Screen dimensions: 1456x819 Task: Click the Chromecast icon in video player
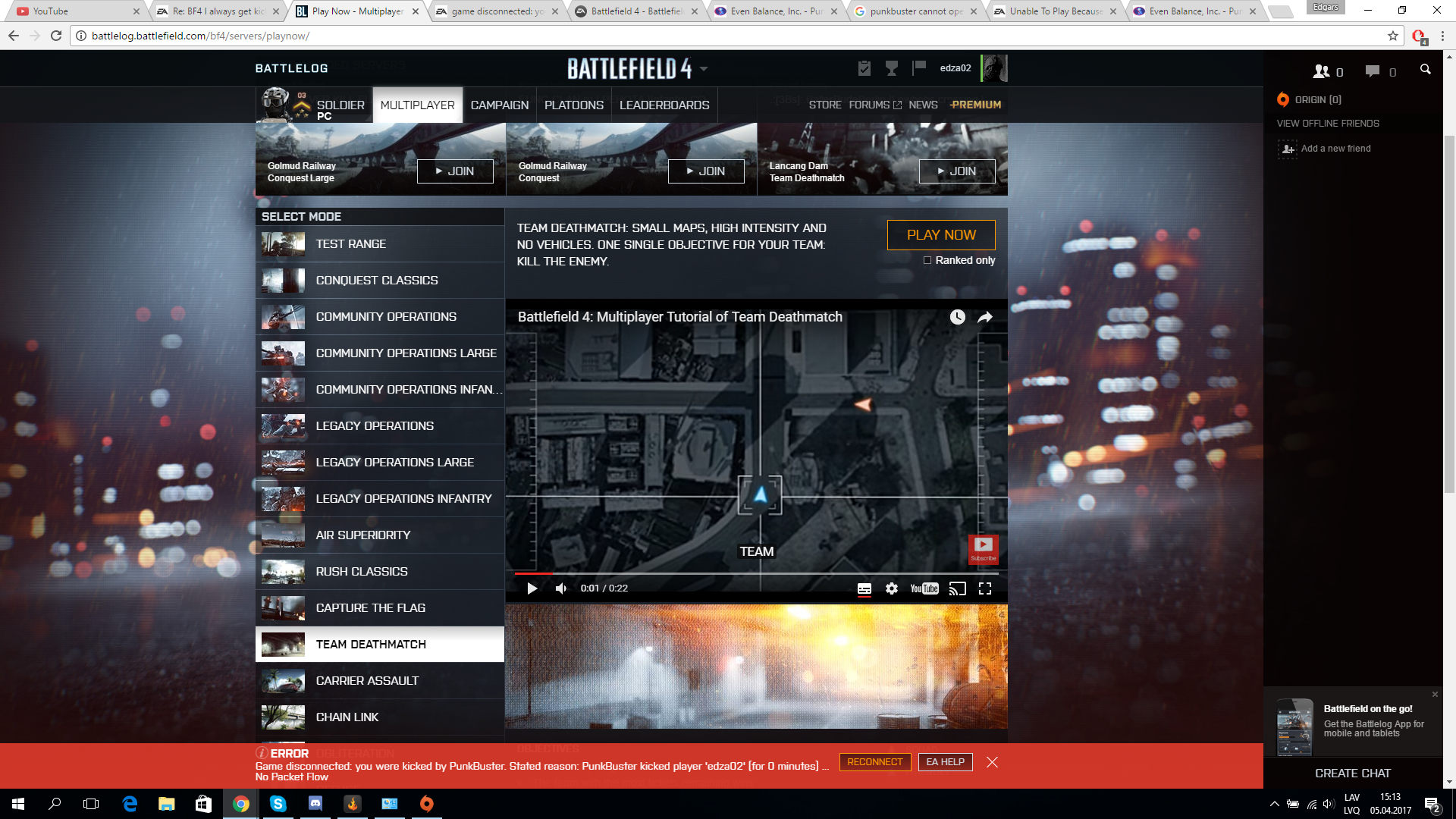957,588
